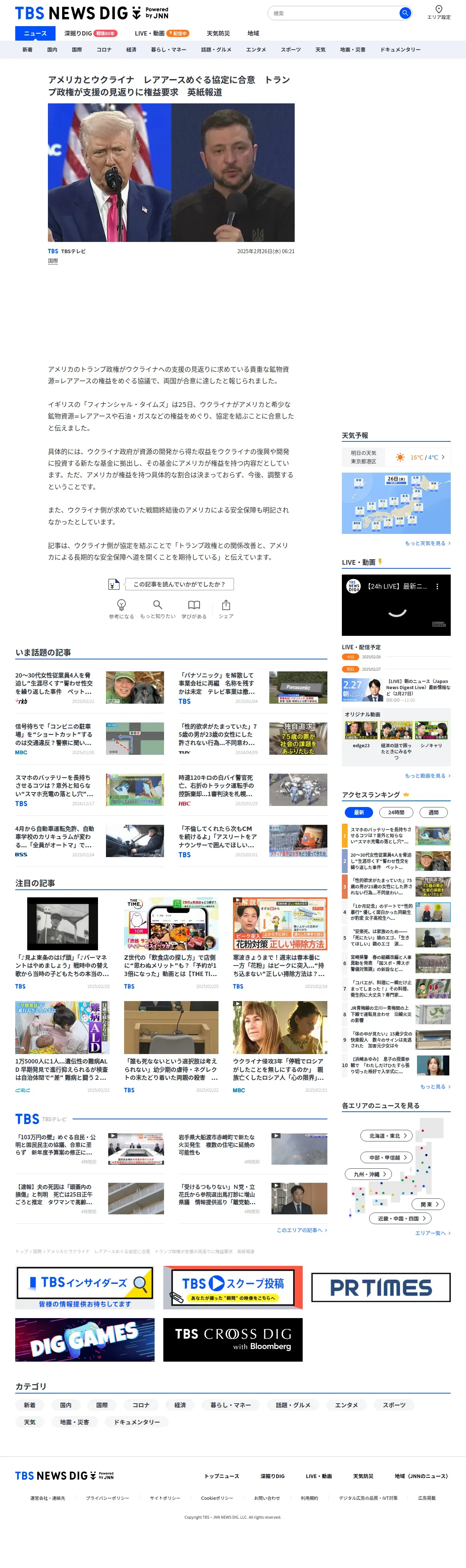Open the TBSスクープ投稿 banner
Viewport: 466px width, 1568px height.
coord(233,1287)
